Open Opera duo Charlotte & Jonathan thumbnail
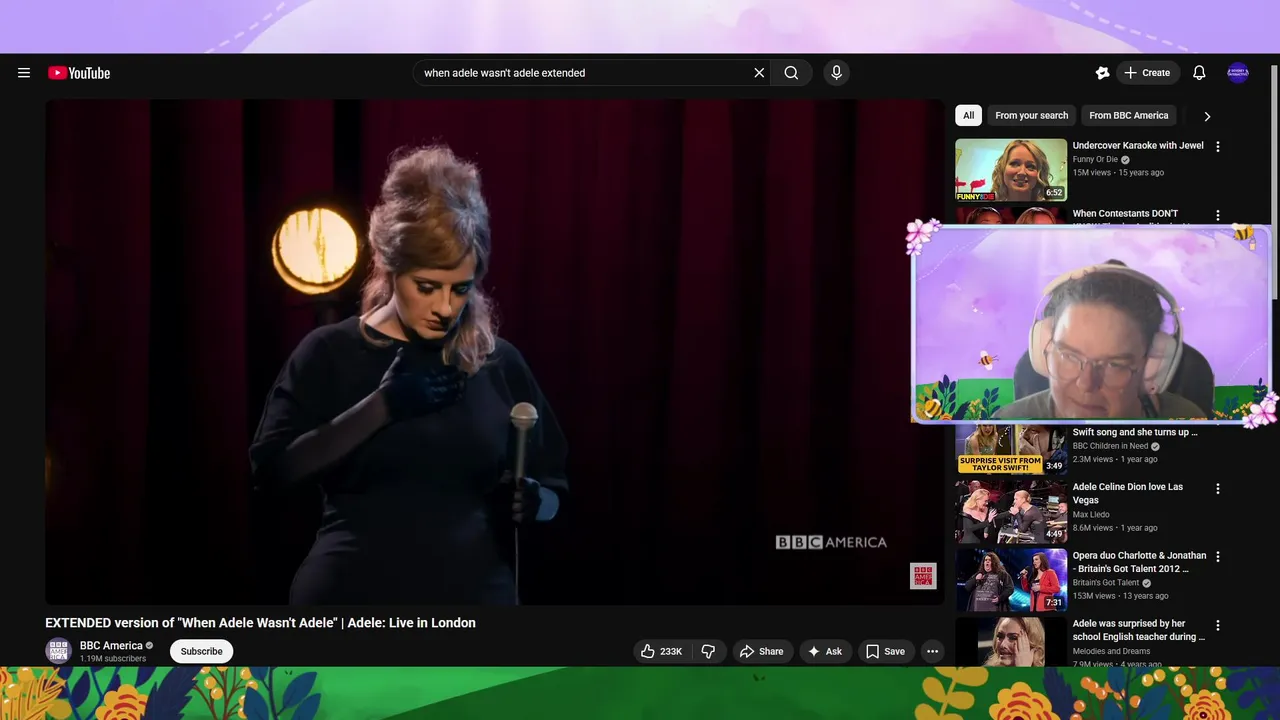Screen dimensions: 1280x720 (x=1011, y=580)
